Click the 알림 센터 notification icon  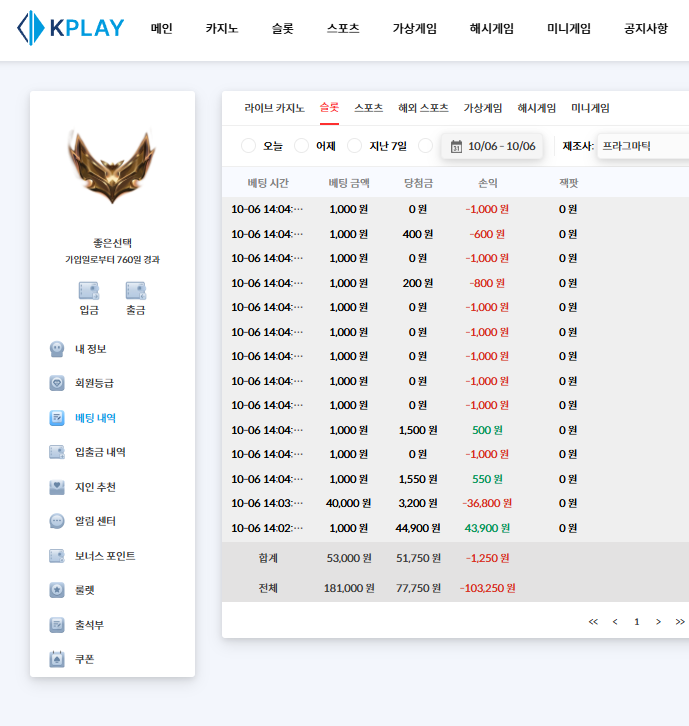point(57,521)
